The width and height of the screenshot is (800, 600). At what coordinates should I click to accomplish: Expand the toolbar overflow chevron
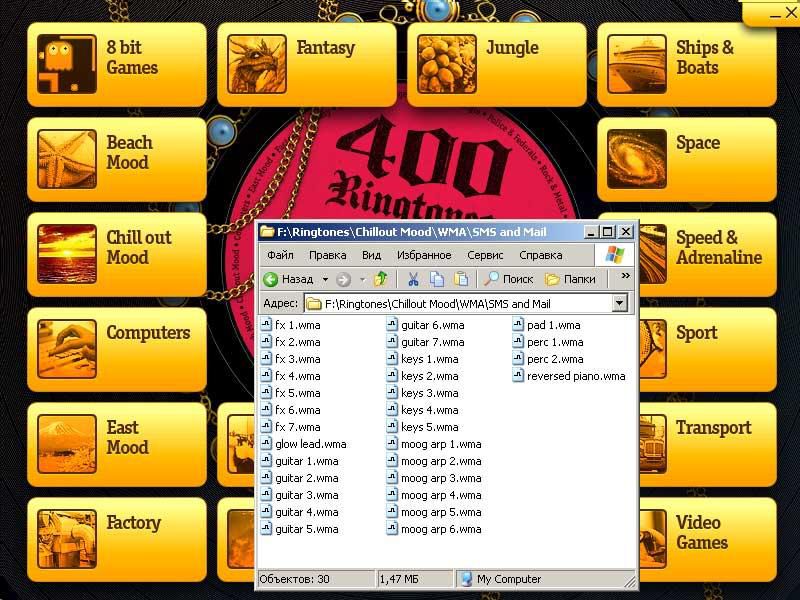click(x=626, y=277)
